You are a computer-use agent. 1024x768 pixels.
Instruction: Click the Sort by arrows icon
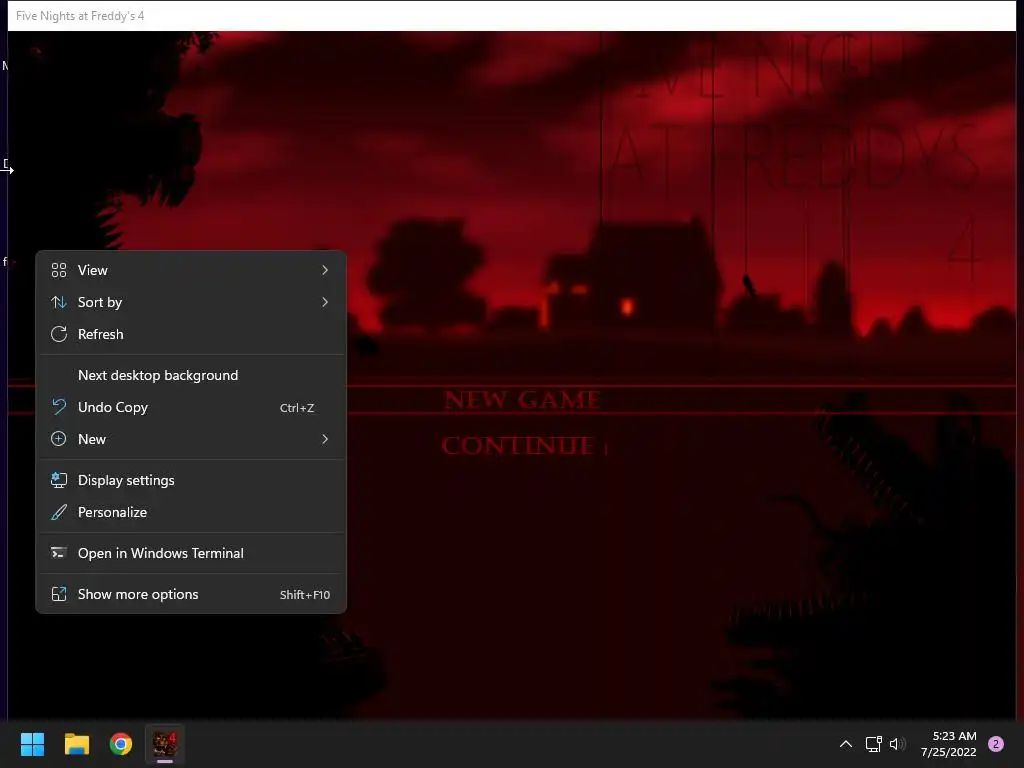click(x=59, y=302)
